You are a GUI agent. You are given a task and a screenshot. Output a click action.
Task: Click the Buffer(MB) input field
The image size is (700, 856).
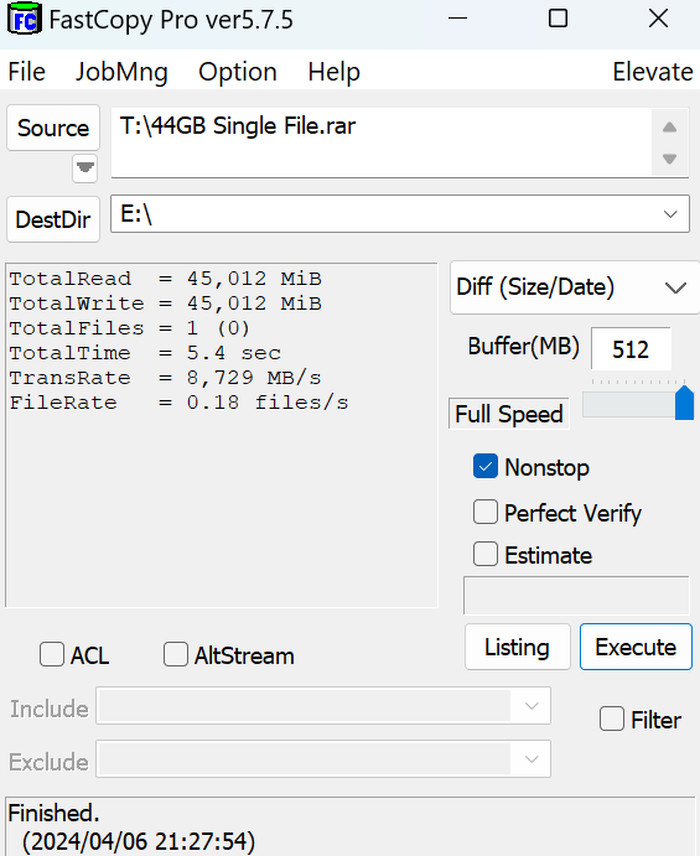pos(631,349)
